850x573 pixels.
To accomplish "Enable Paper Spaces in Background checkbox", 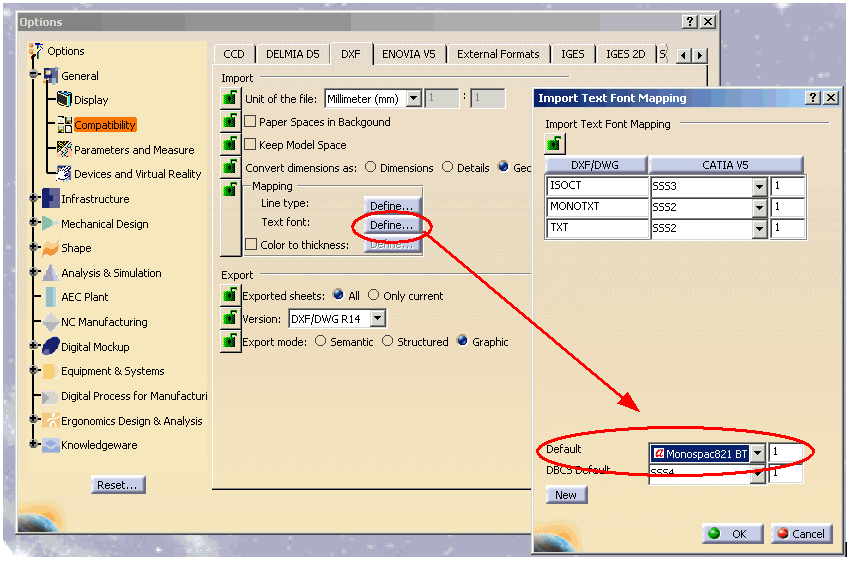I will pos(250,121).
